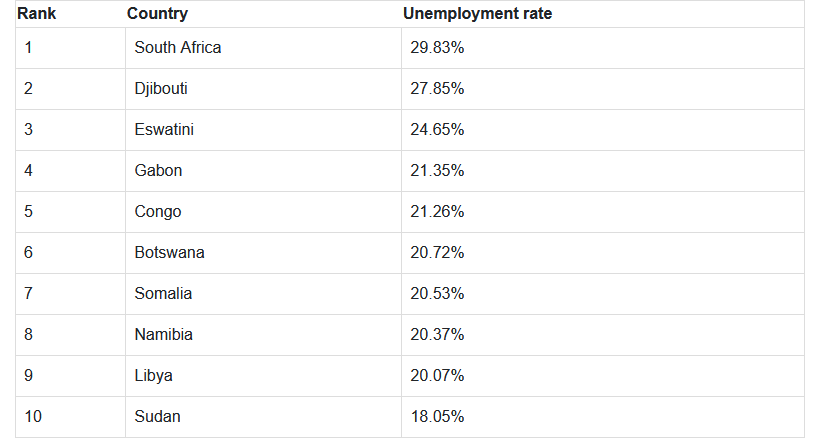Select the Somalia country cell
Viewport: 821px width, 442px height.
point(163,294)
